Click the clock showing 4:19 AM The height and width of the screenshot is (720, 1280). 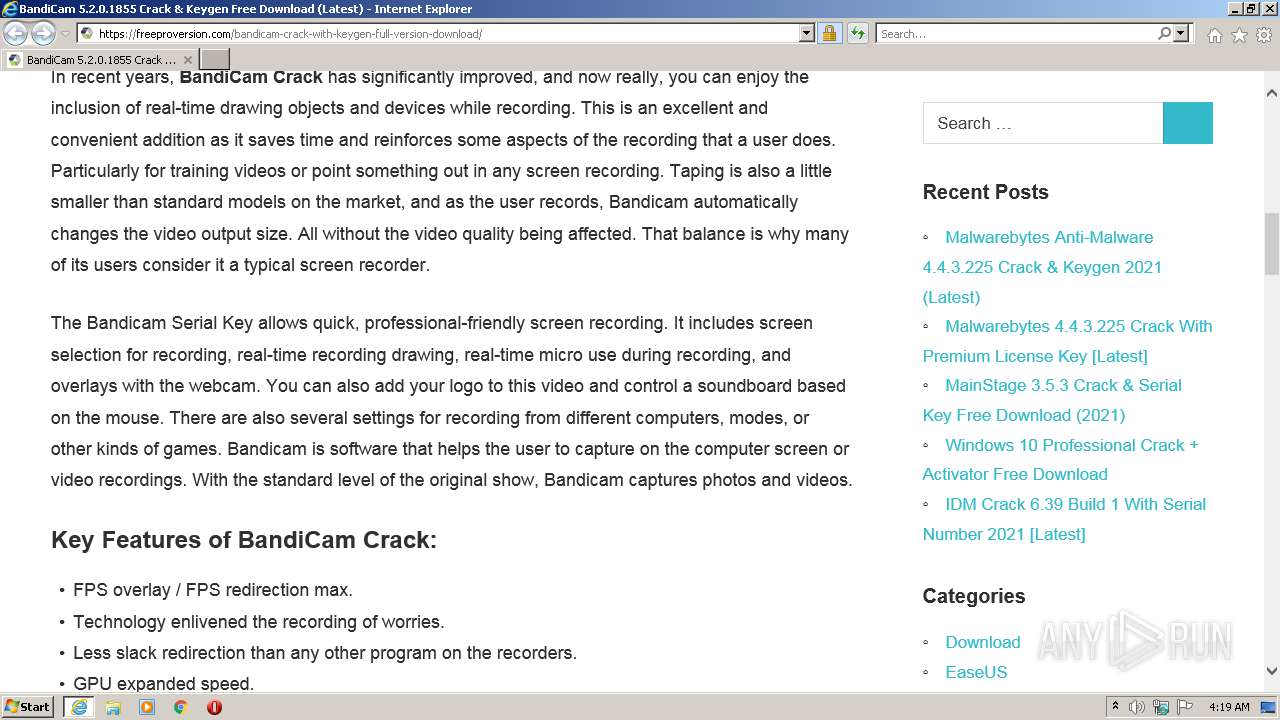(1229, 707)
